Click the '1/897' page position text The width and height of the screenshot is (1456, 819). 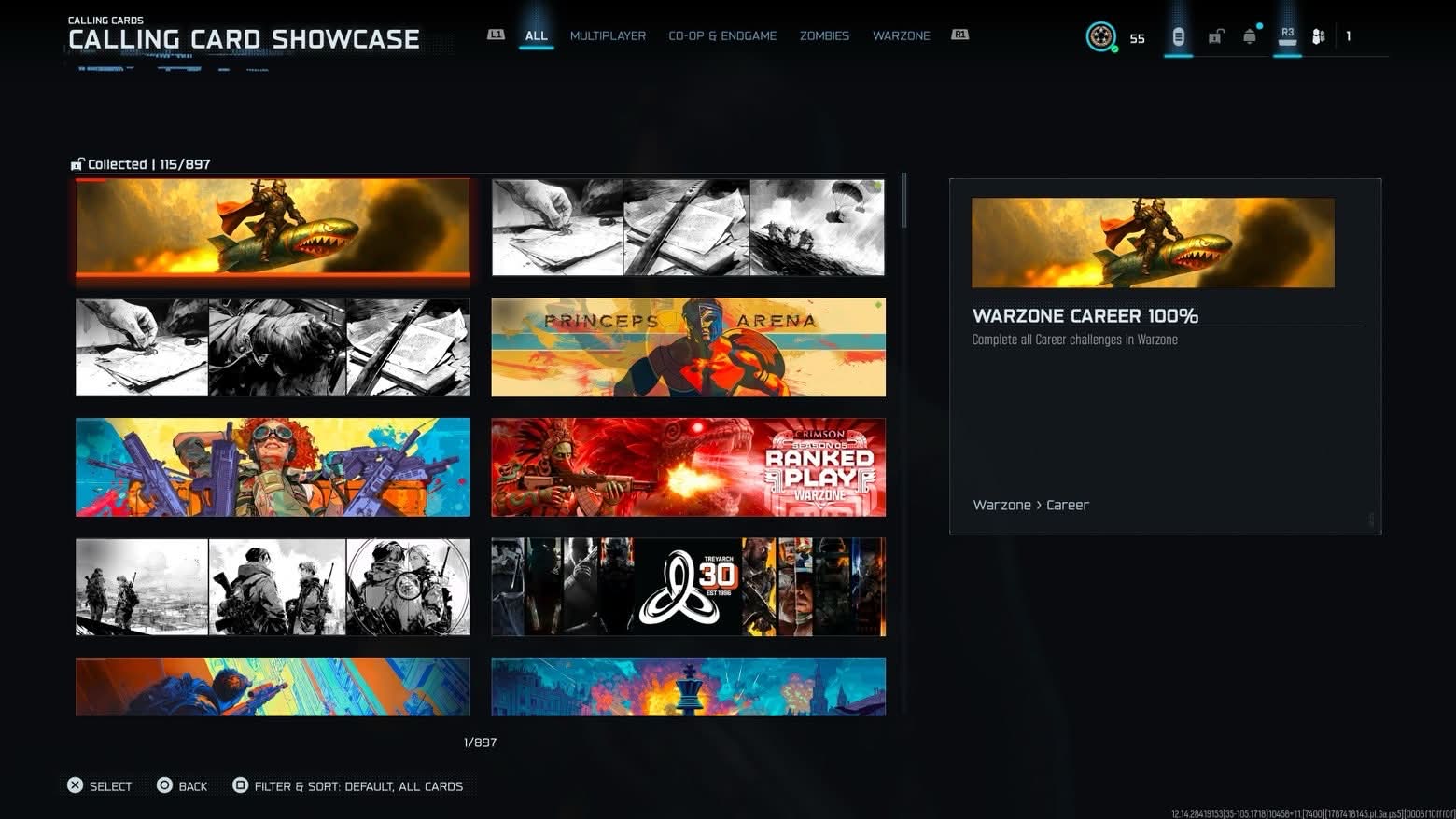tap(480, 743)
